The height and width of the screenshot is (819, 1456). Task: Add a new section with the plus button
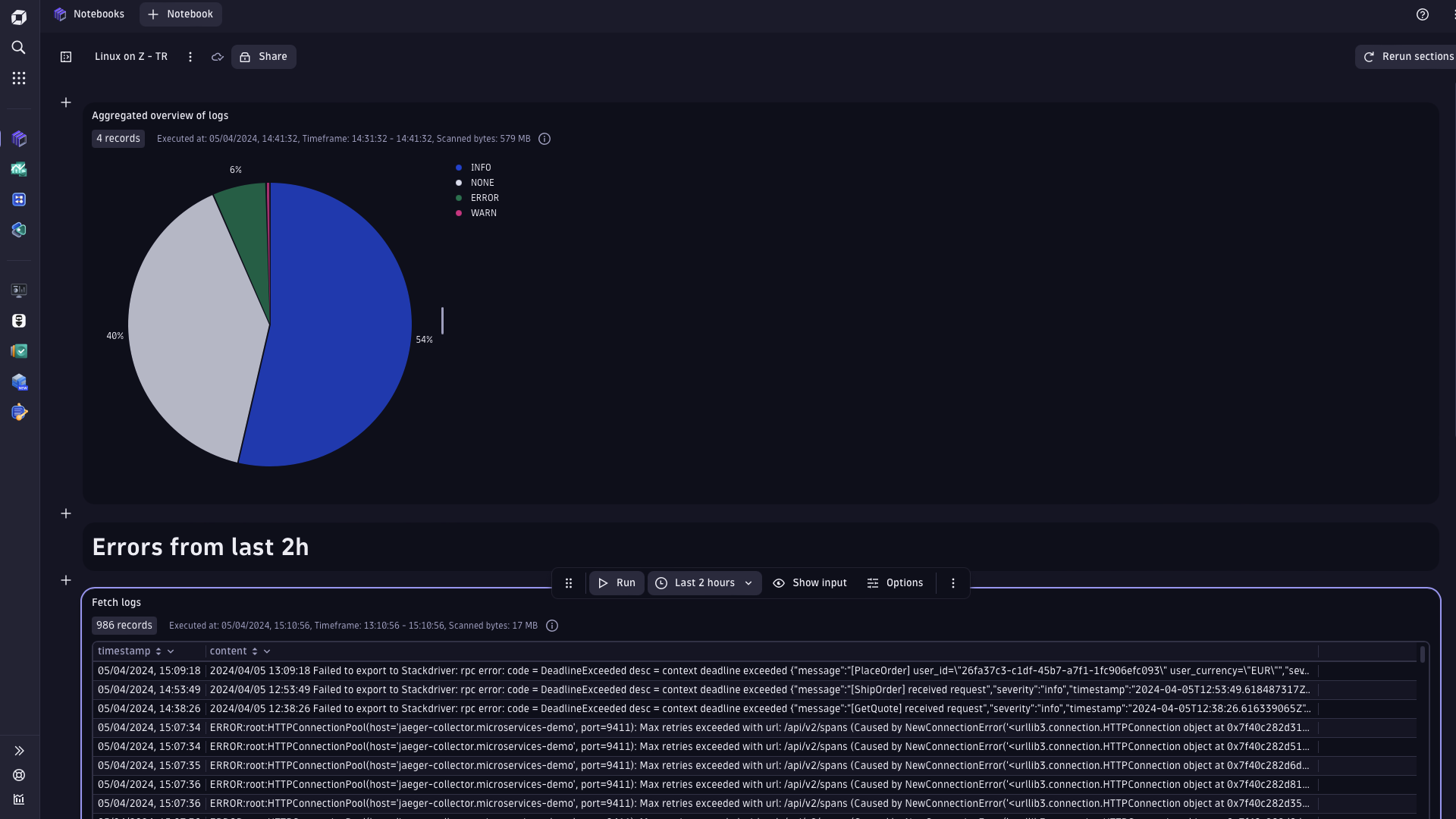coord(66,102)
